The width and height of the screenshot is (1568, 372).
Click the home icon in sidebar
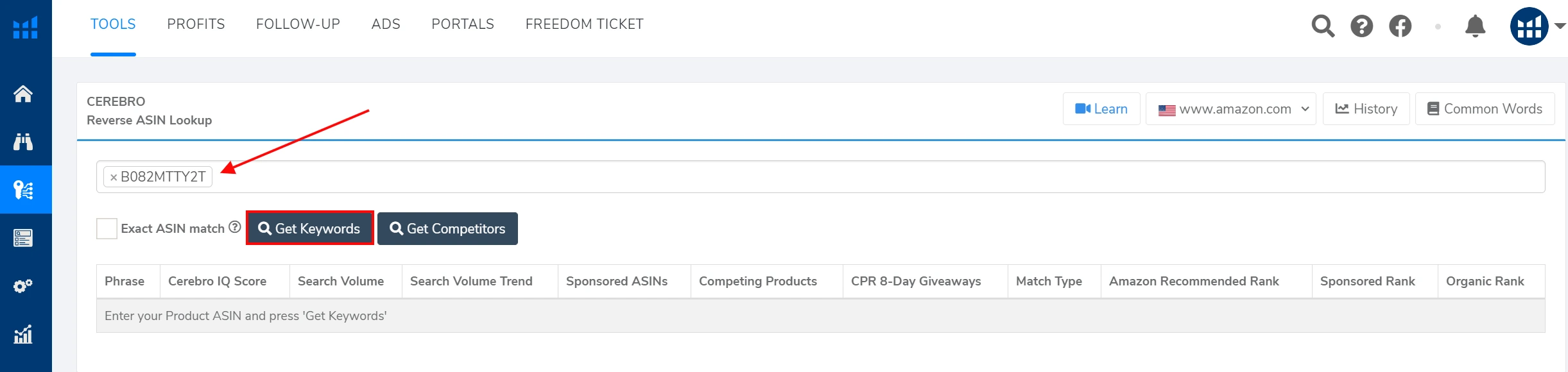[23, 94]
